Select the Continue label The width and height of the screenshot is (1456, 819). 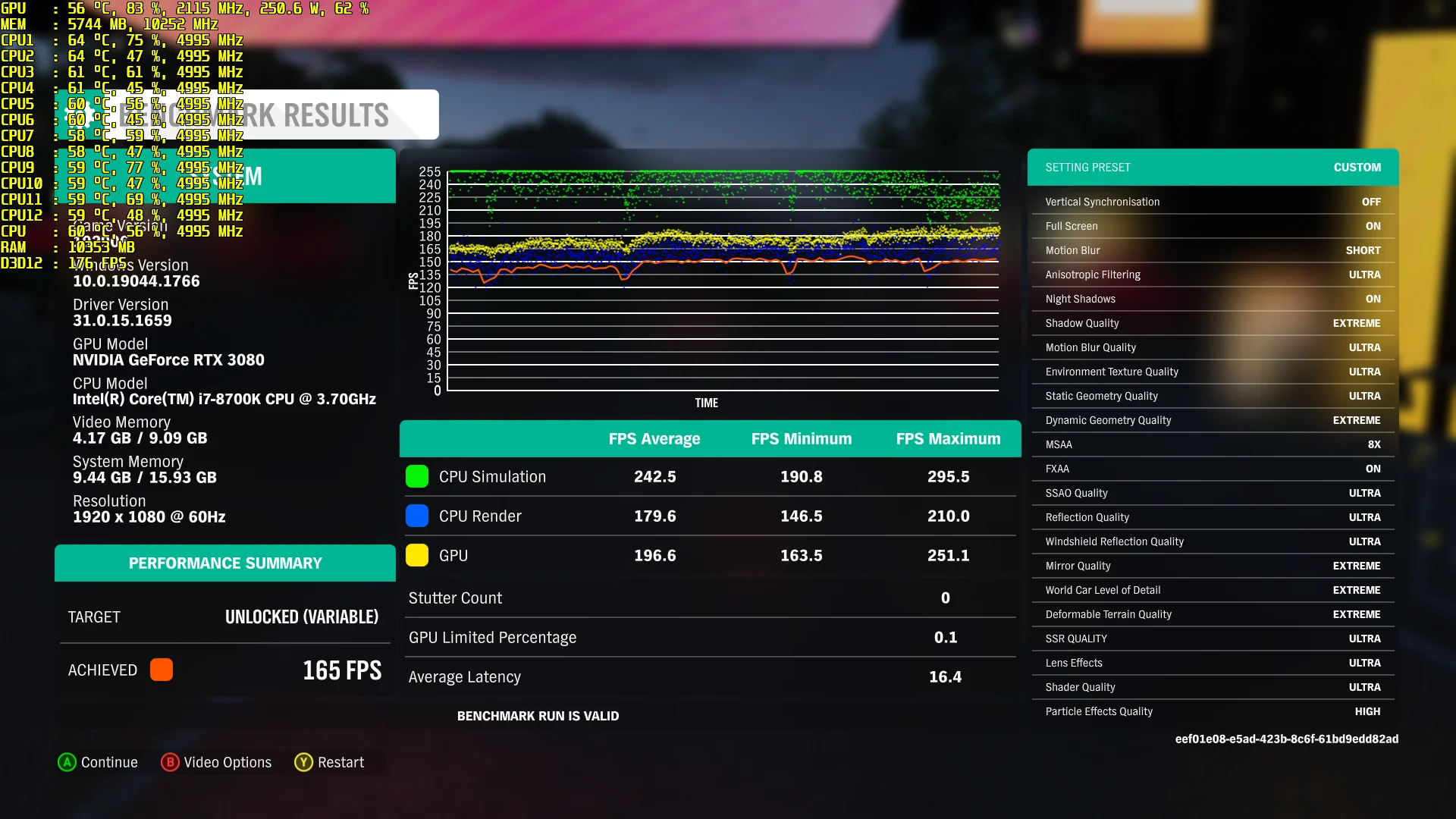pos(109,762)
